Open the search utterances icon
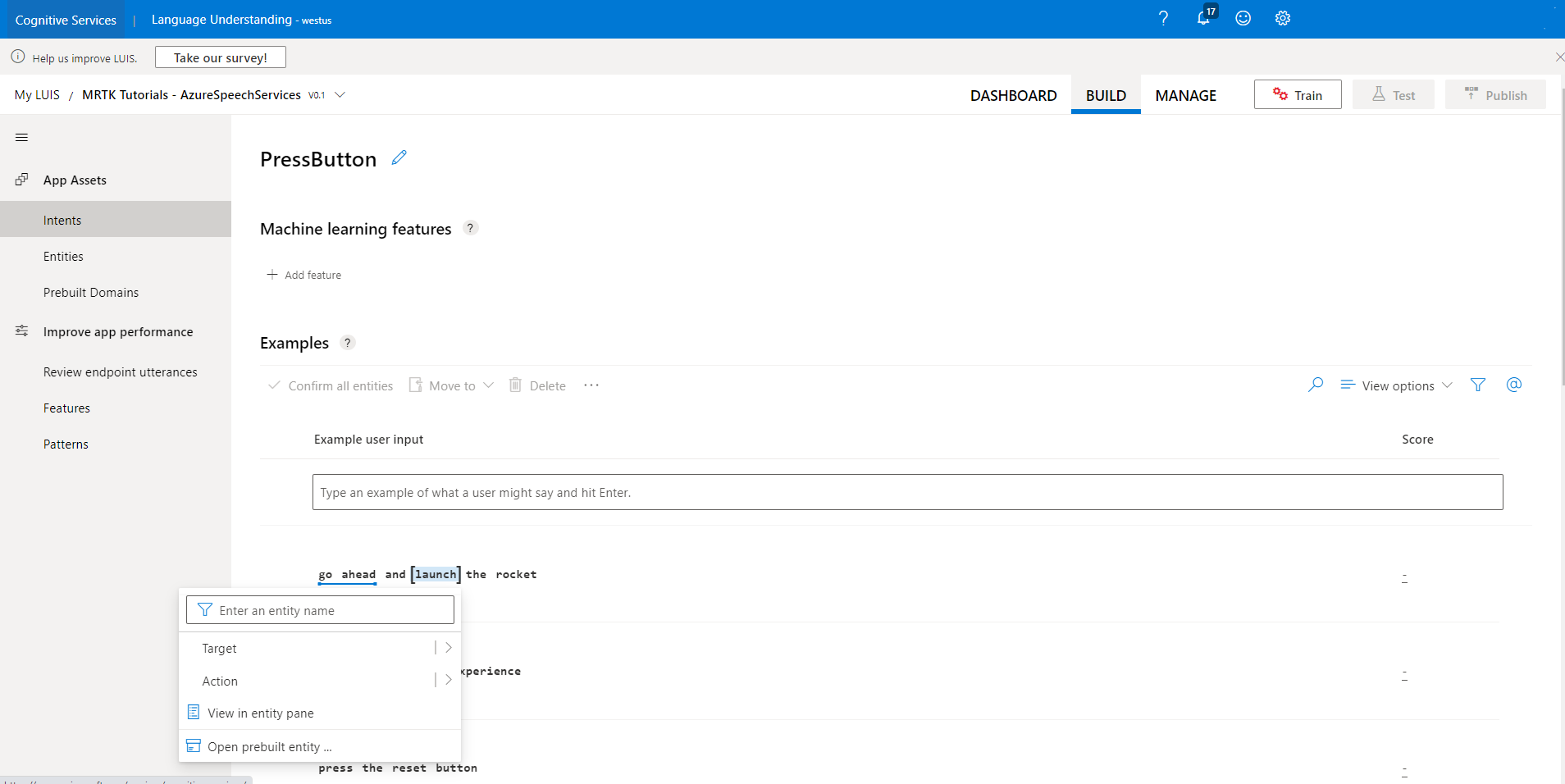Viewport: 1565px width, 784px height. point(1316,385)
